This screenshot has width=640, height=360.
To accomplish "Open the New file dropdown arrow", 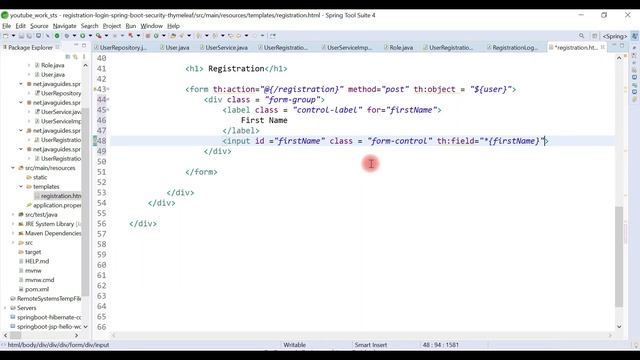I will coord(13,36).
